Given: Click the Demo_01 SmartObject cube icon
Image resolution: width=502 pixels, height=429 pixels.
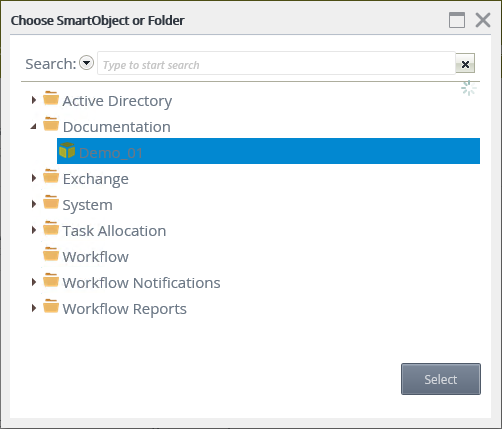Looking at the screenshot, I should pos(67,150).
